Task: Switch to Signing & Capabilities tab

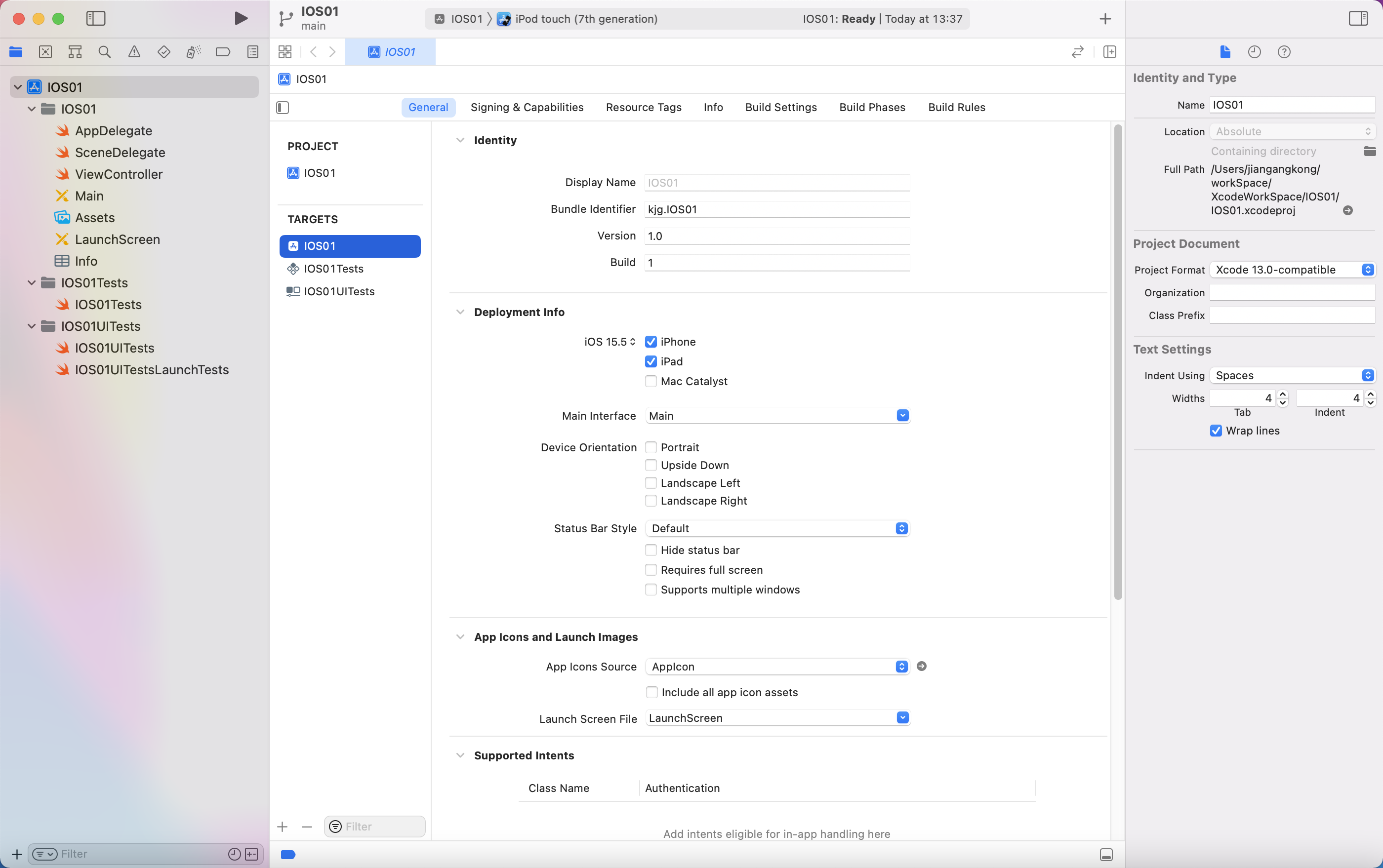Action: pos(527,107)
